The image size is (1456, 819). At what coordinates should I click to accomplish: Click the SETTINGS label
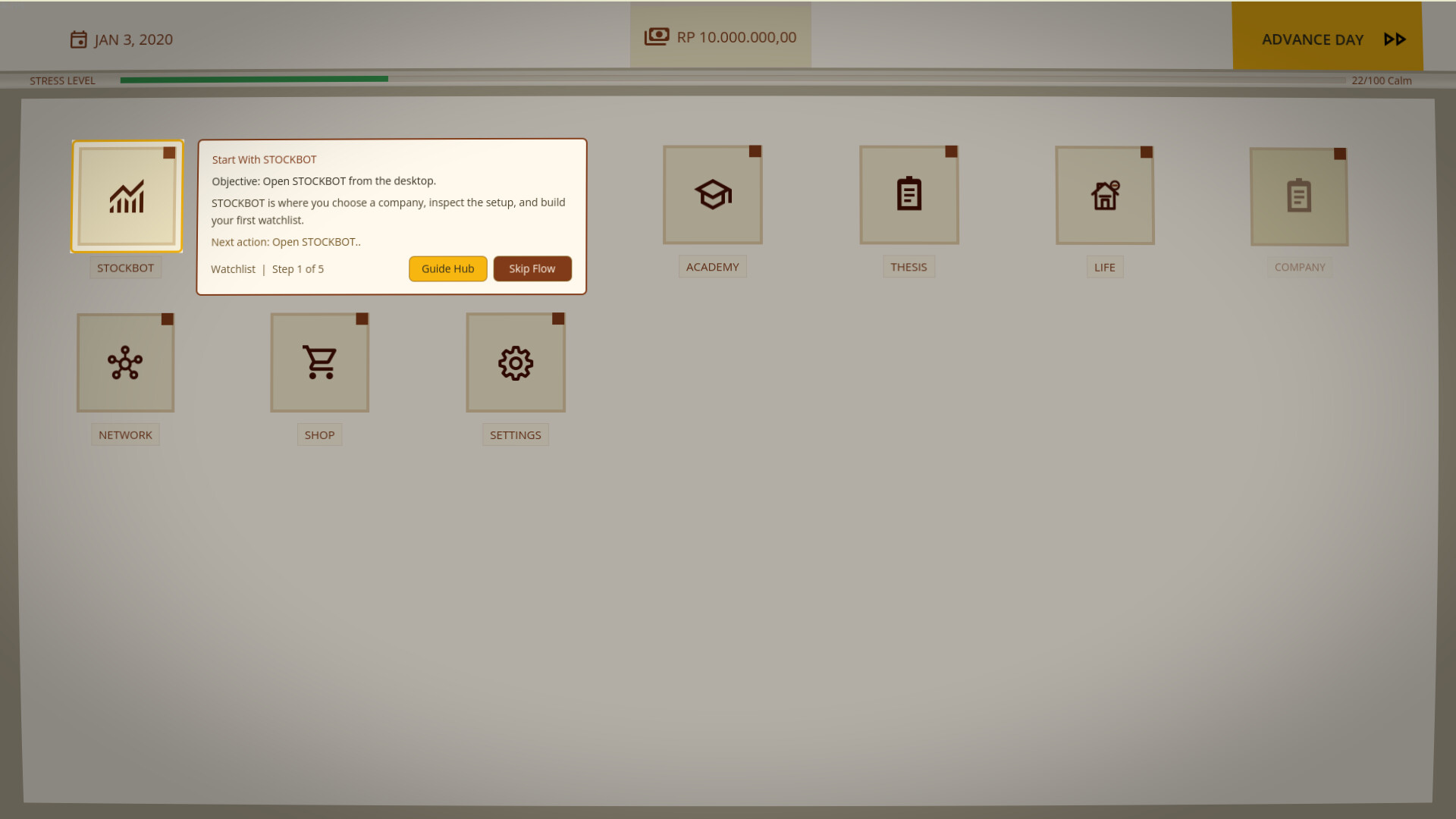click(x=516, y=435)
